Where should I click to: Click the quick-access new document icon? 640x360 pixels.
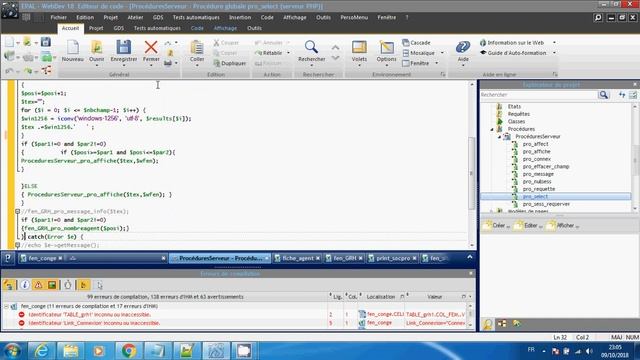click(9, 42)
